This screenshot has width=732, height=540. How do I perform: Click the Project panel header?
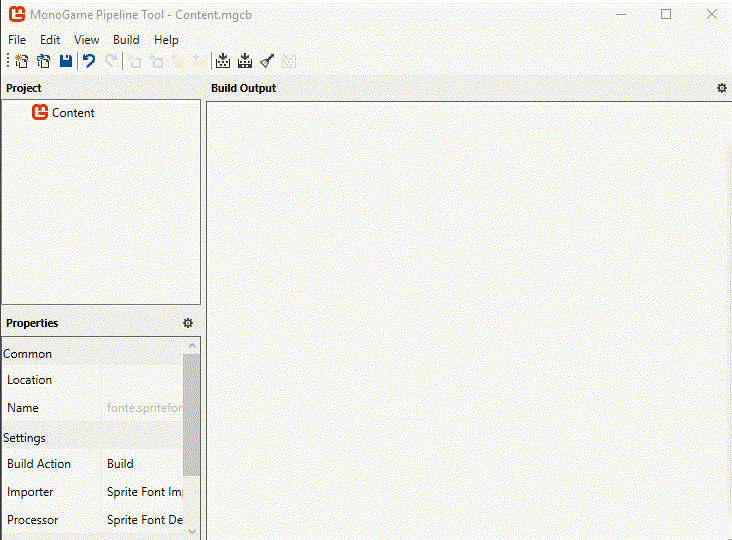point(24,88)
